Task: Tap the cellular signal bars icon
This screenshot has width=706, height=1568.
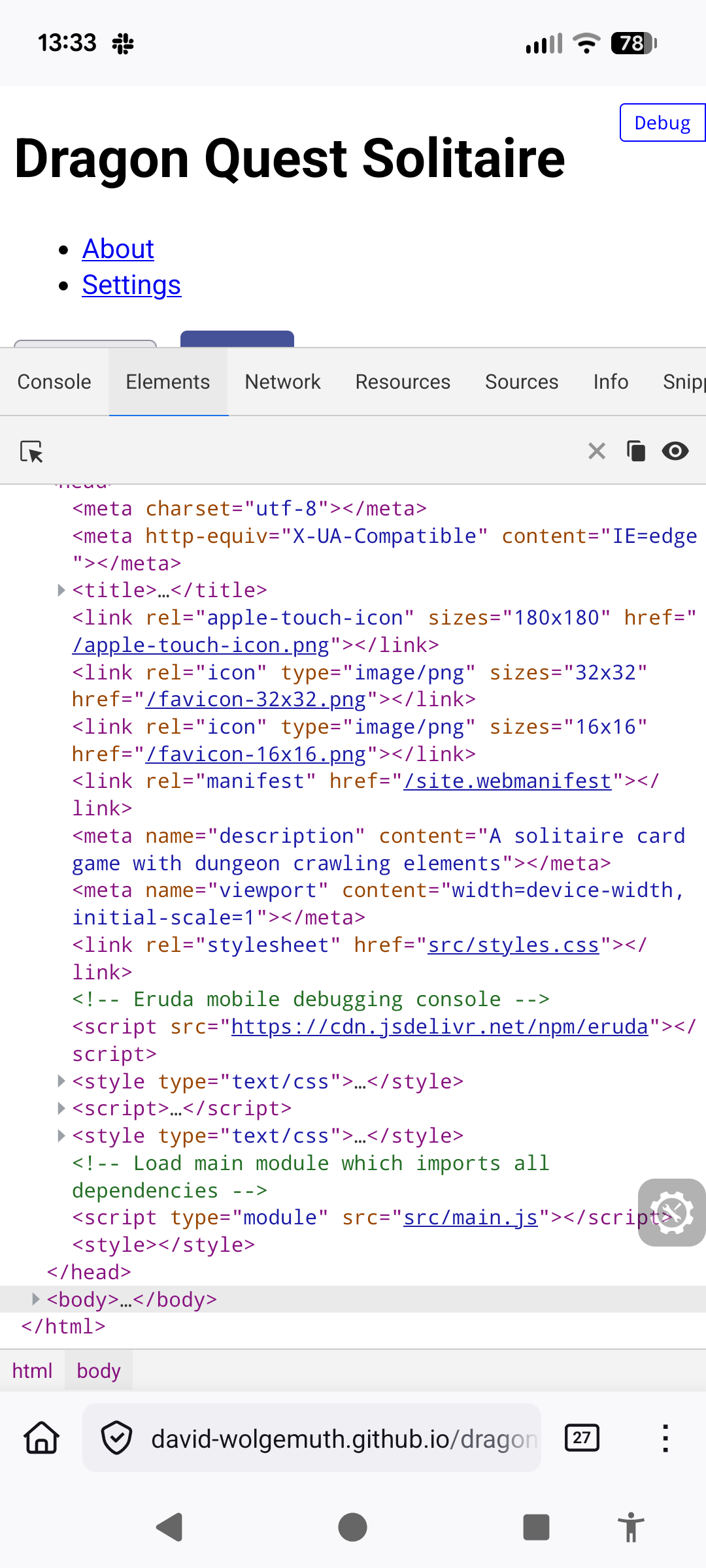Action: (544, 44)
